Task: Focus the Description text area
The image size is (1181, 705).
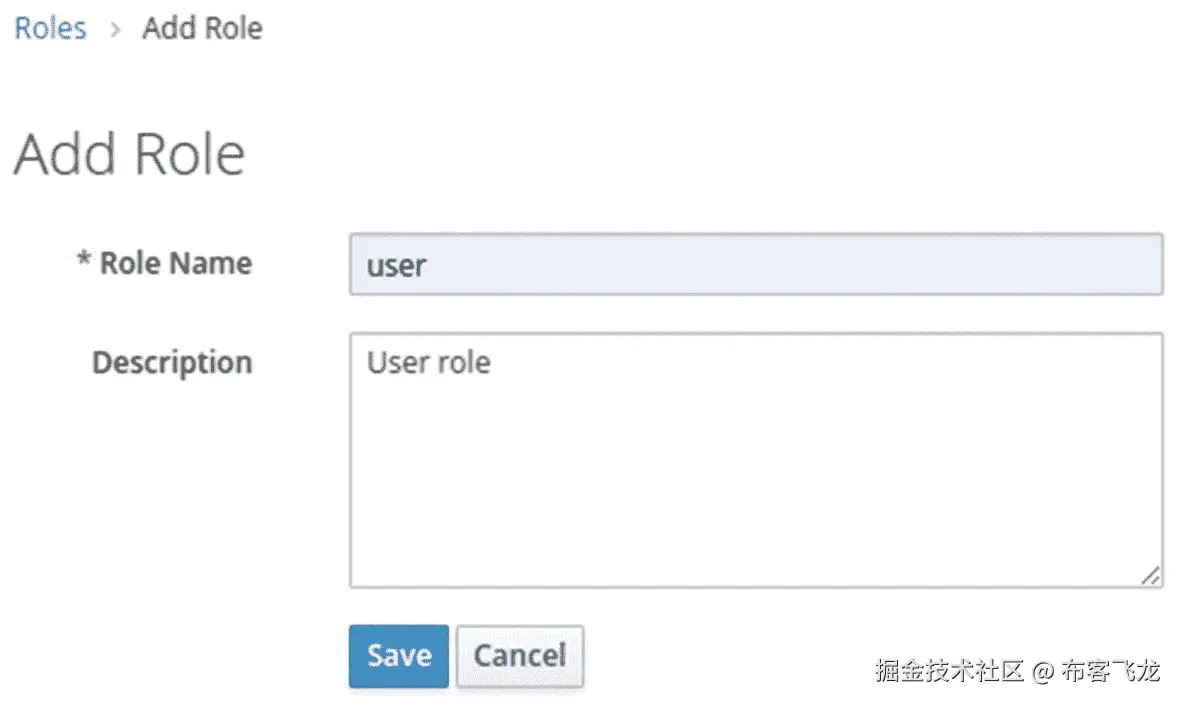Action: coord(755,460)
